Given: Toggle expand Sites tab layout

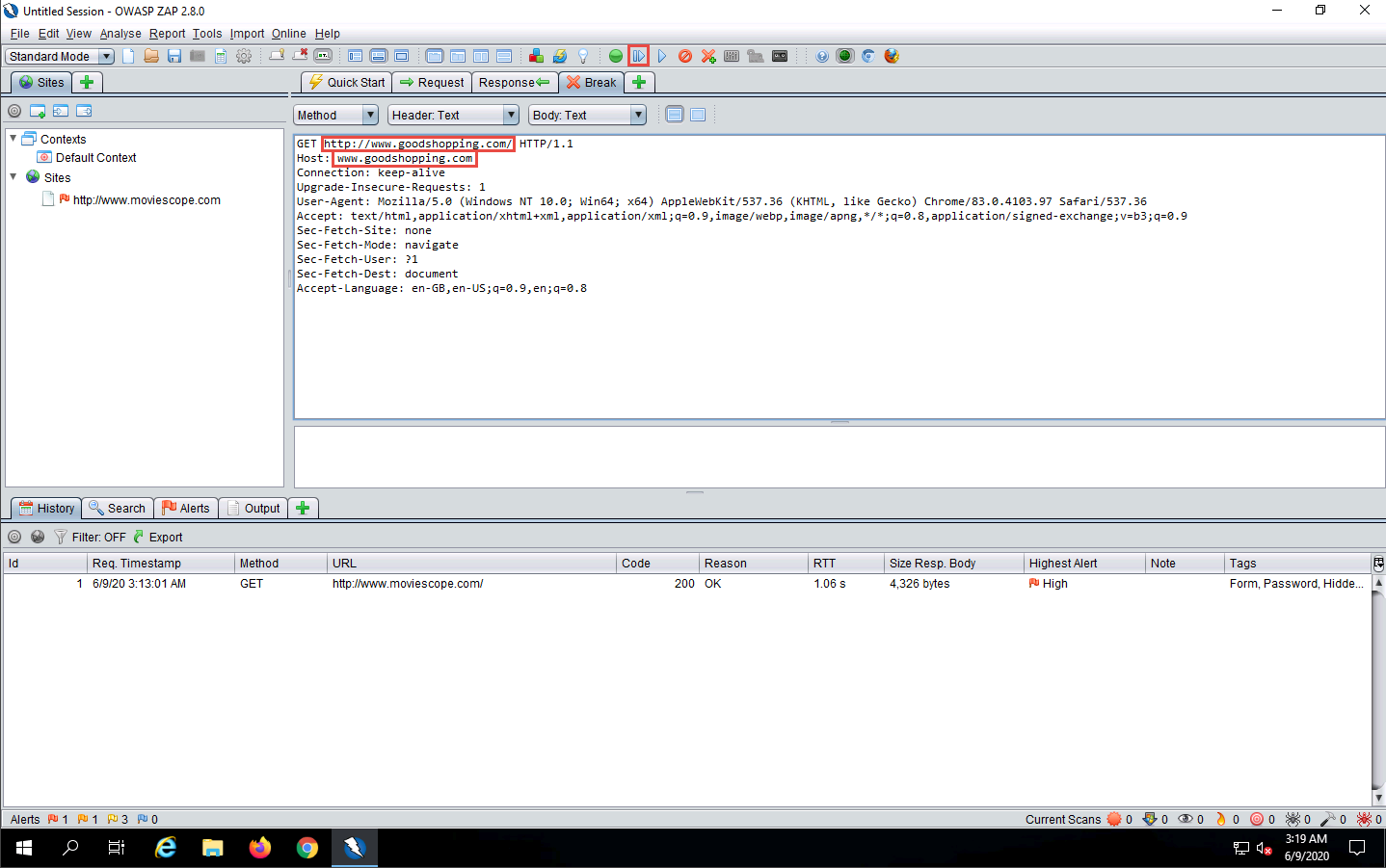Looking at the screenshot, I should pos(356,56).
